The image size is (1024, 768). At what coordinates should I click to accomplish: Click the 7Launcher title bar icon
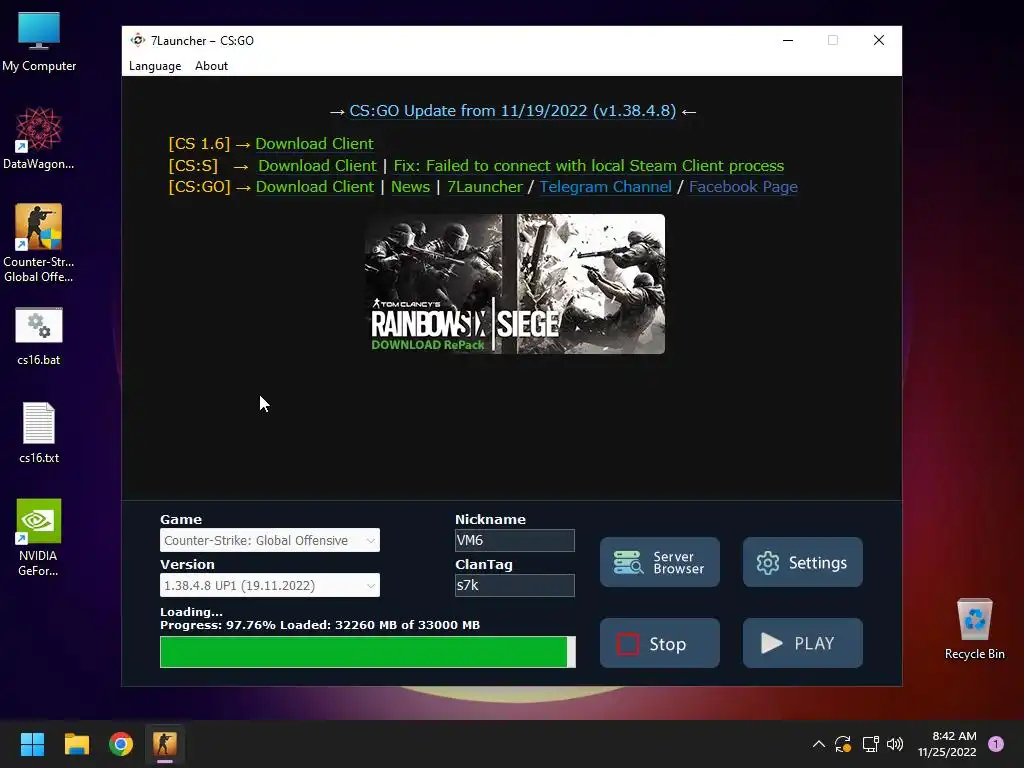pos(138,40)
